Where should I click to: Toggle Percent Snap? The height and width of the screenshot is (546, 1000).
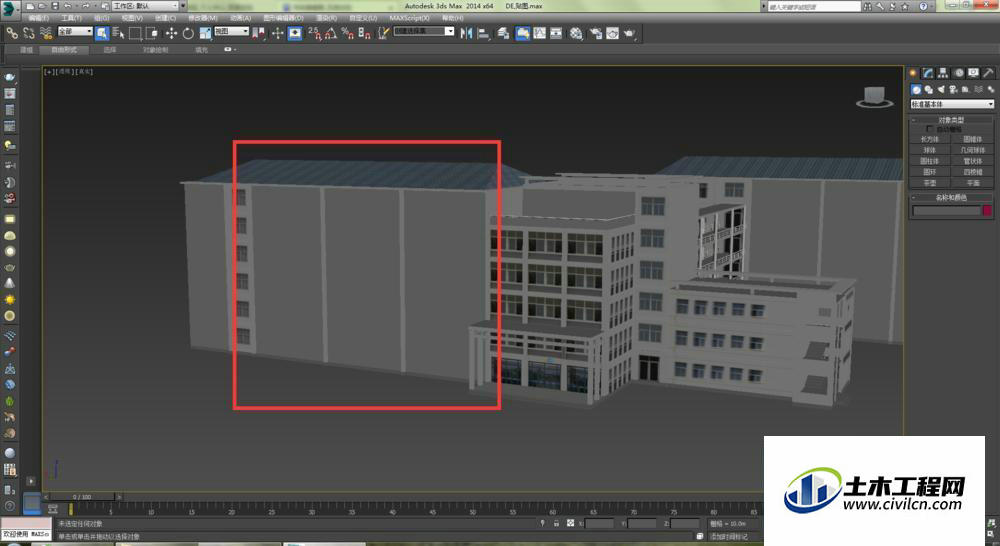tap(348, 33)
